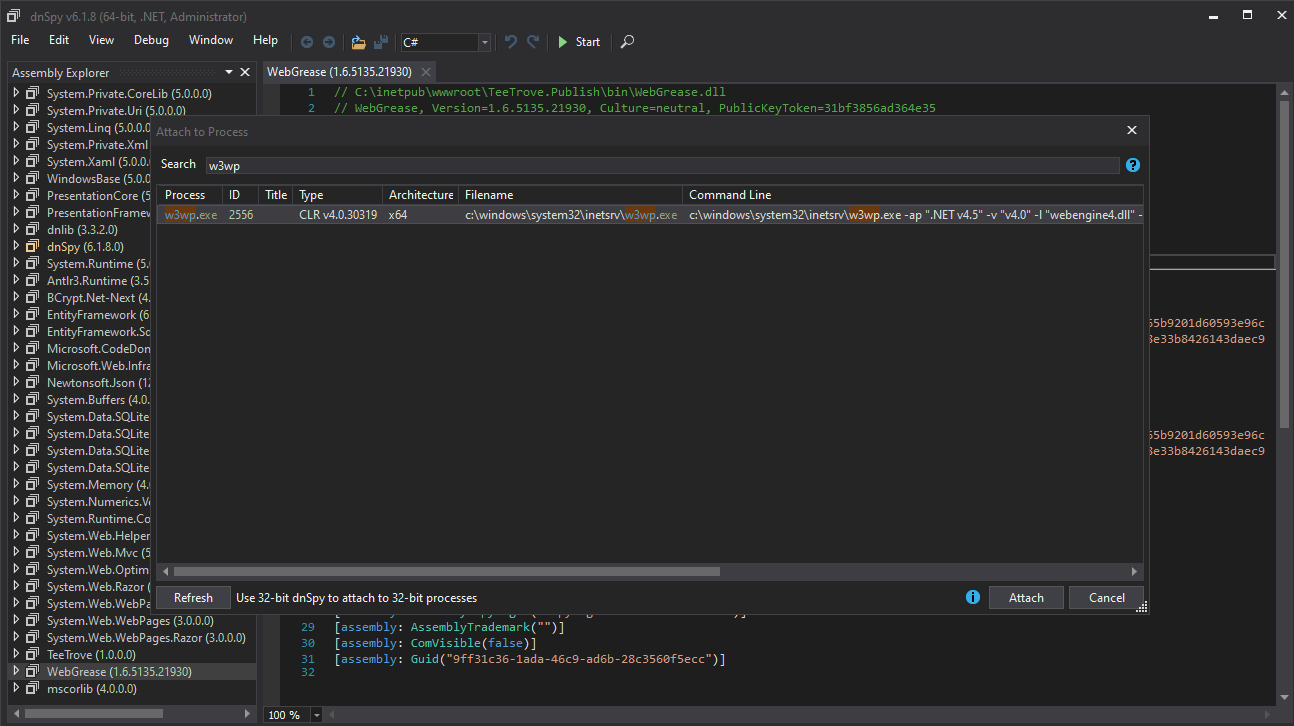
Task: Click the Search input field with w3wp
Action: (x=660, y=165)
